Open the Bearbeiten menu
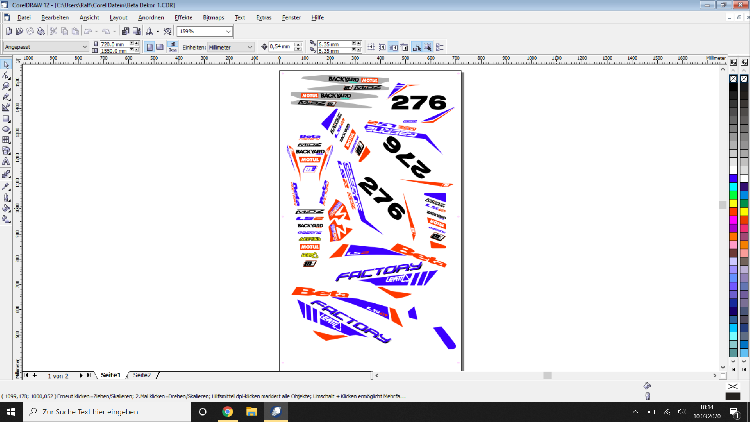Viewport: 750px width, 422px height. click(x=55, y=18)
